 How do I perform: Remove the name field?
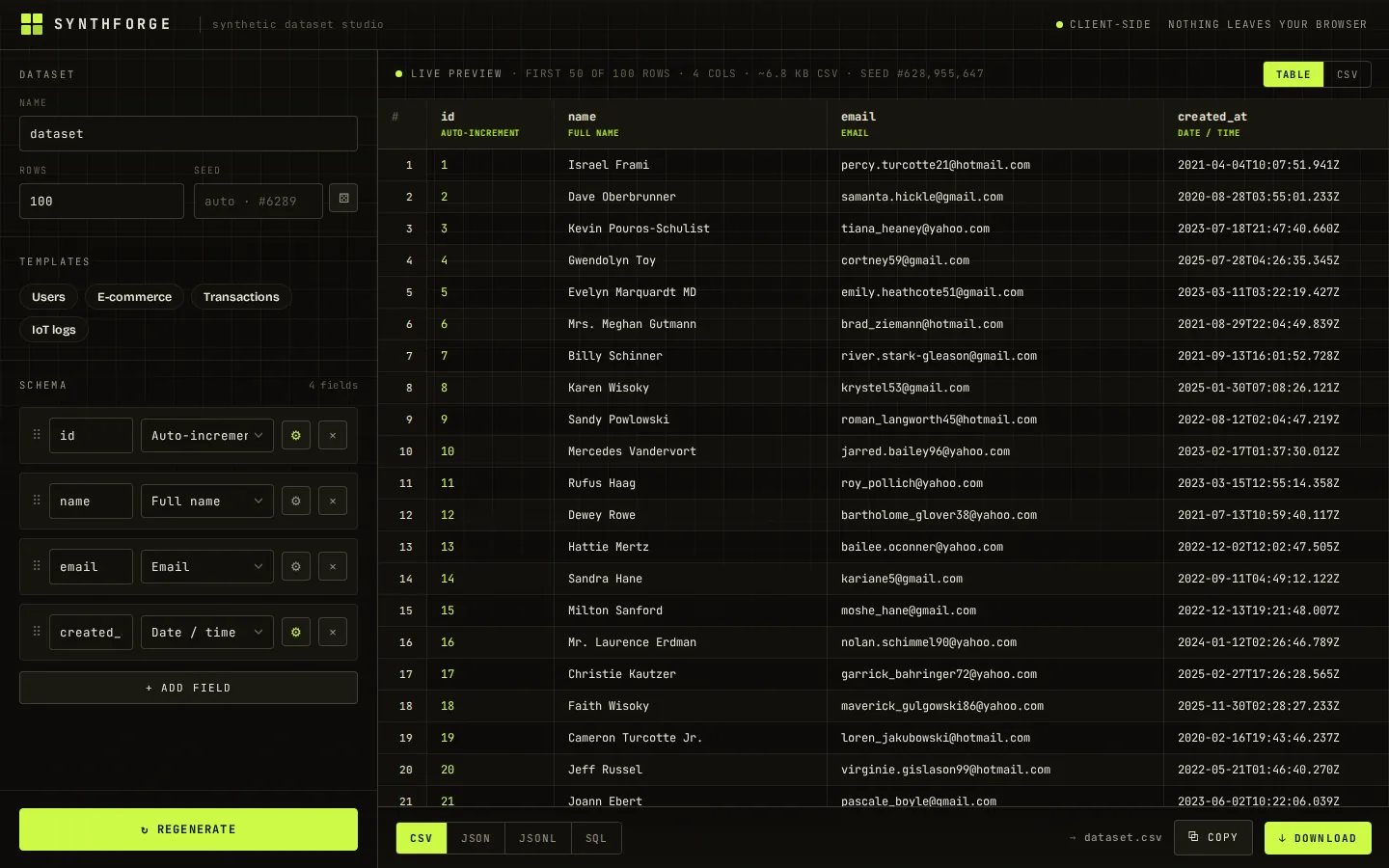[x=333, y=502]
